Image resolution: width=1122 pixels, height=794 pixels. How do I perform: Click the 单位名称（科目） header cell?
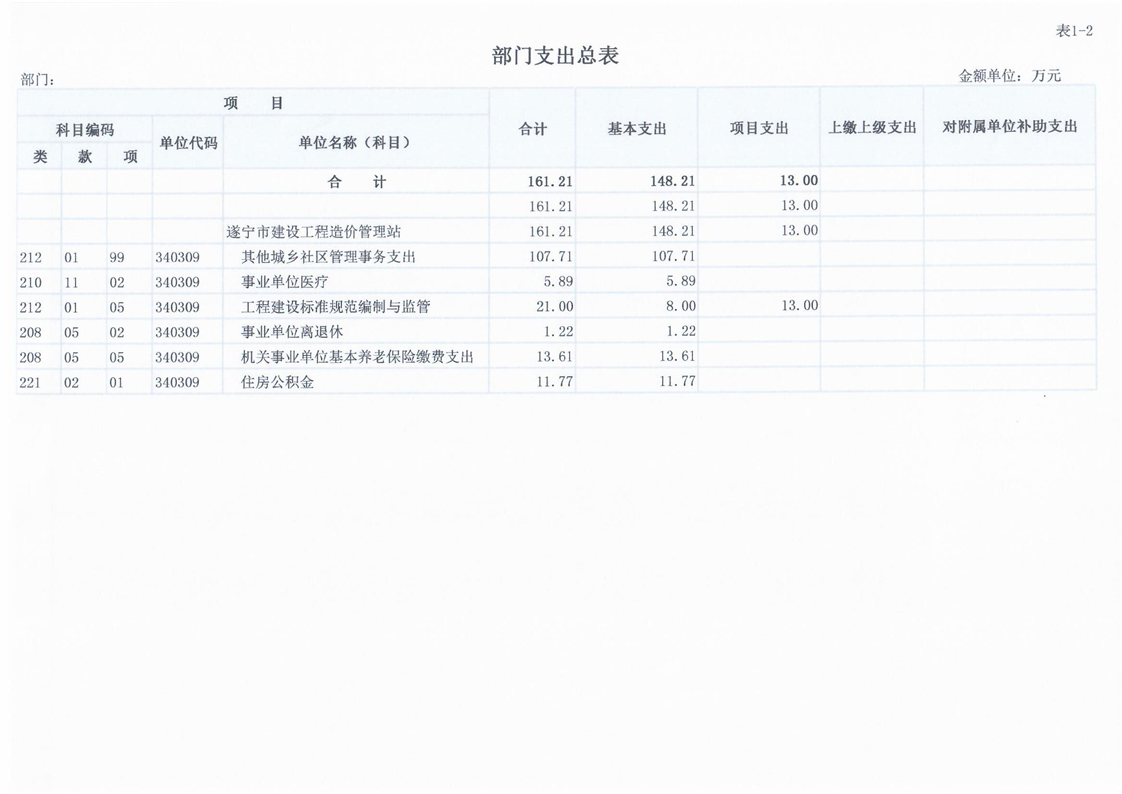point(355,143)
